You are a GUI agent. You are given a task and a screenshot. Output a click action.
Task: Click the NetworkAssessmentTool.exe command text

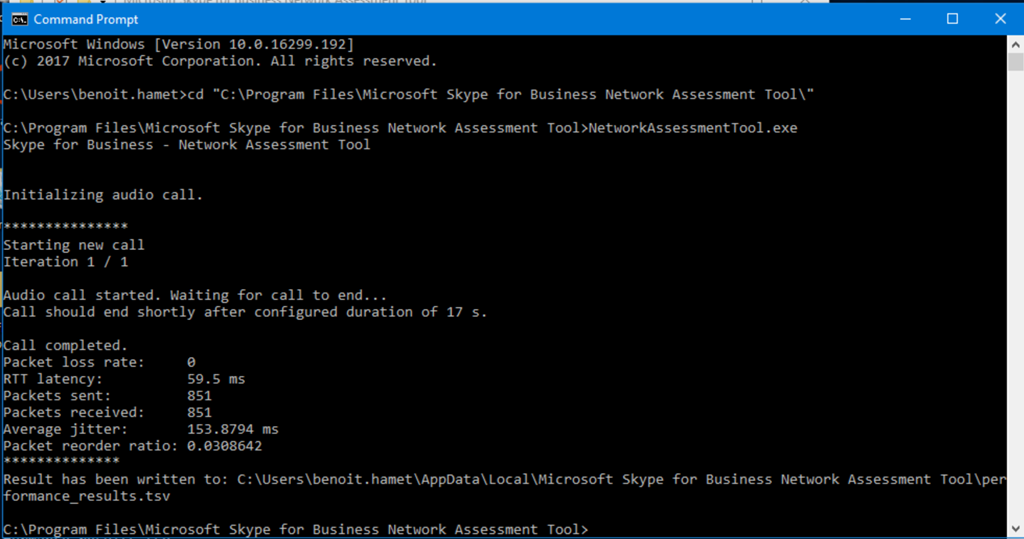[x=692, y=128]
